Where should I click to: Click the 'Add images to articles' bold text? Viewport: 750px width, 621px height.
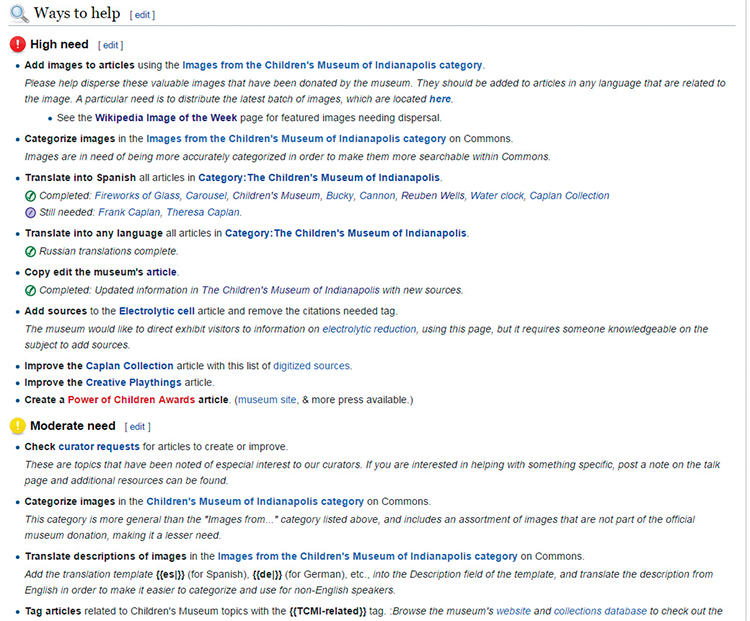79,65
